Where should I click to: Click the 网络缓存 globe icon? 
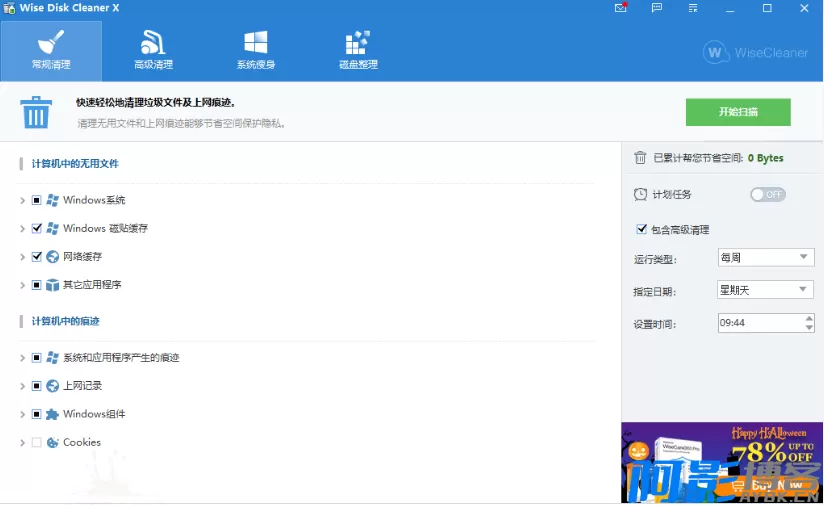(52, 257)
